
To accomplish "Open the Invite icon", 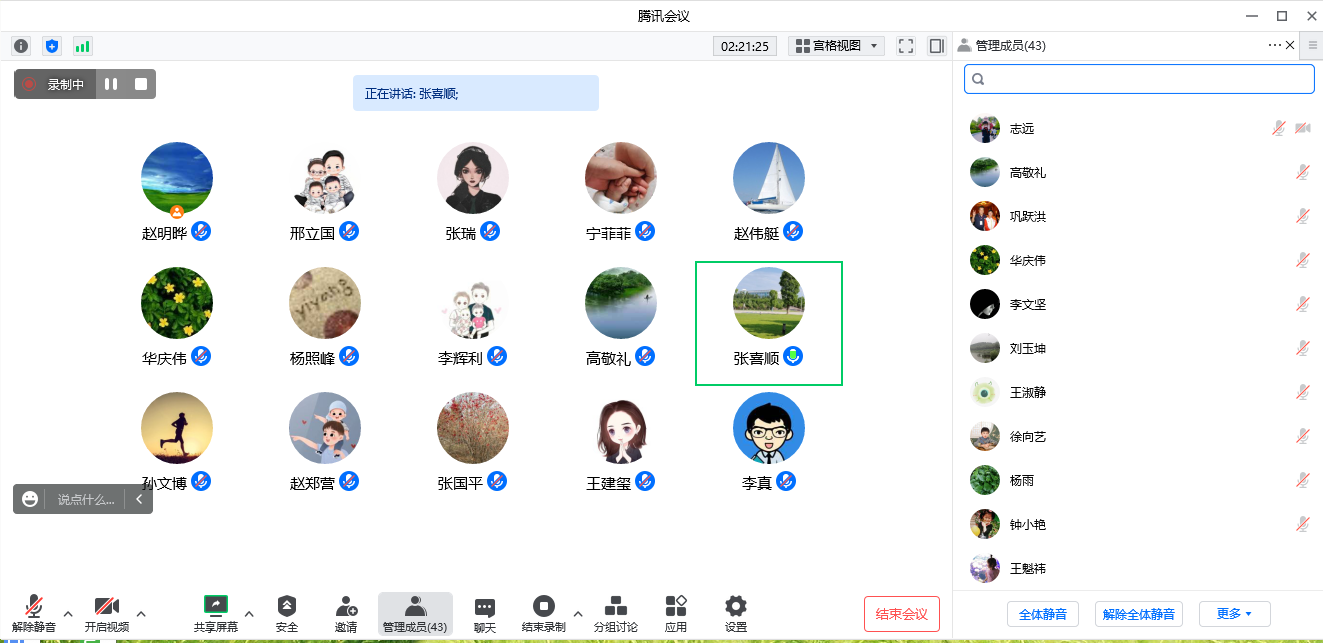I will pyautogui.click(x=346, y=613).
